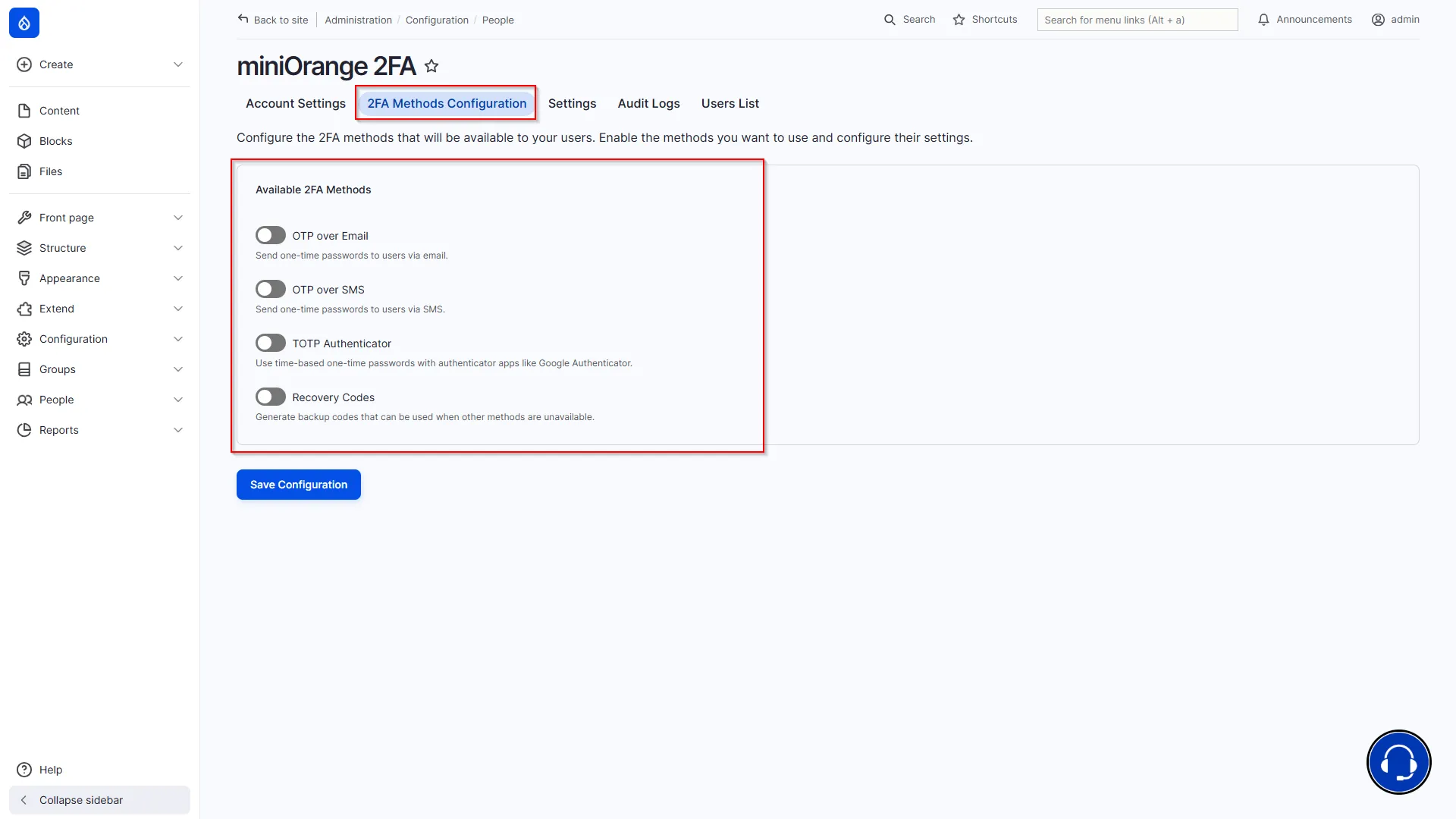Click the Blocks cube icon
Image resolution: width=1456 pixels, height=819 pixels.
pyautogui.click(x=24, y=141)
